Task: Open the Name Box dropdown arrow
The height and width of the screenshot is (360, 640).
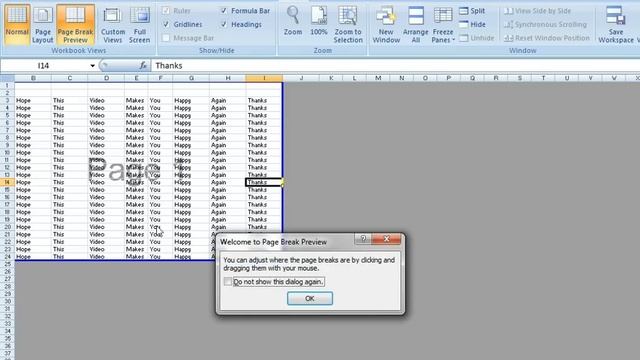Action: click(x=93, y=65)
